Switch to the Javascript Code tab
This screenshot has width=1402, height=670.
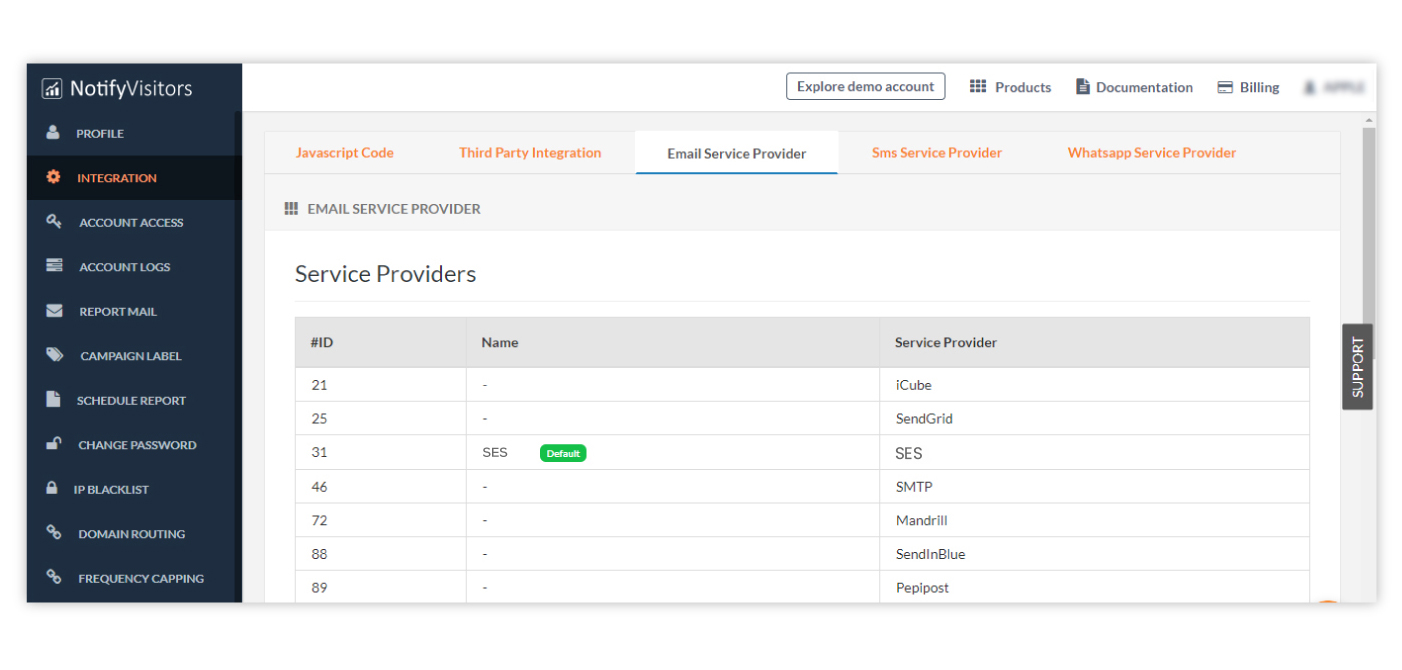click(x=345, y=153)
